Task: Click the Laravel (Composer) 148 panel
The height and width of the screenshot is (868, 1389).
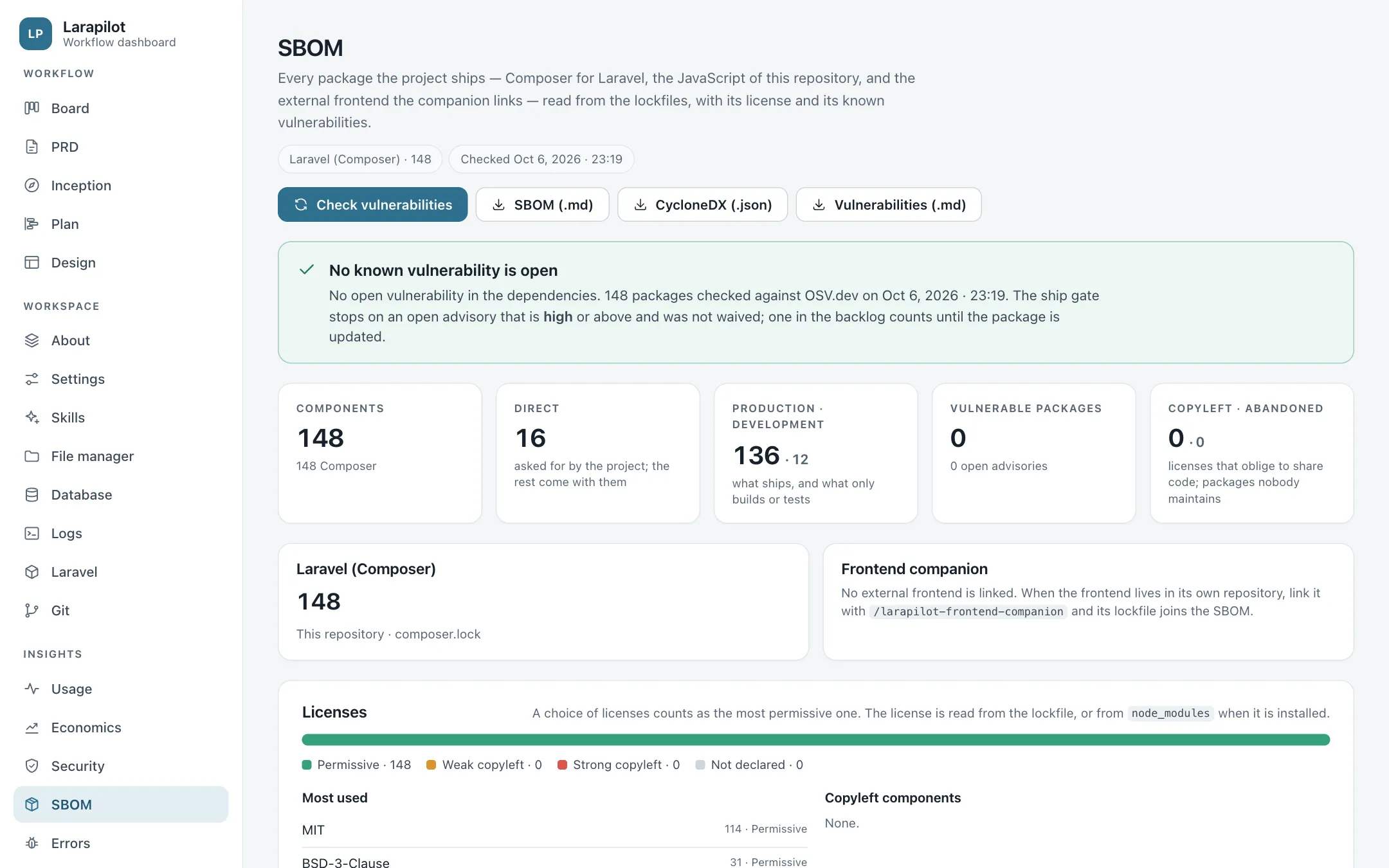Action: 543,602
